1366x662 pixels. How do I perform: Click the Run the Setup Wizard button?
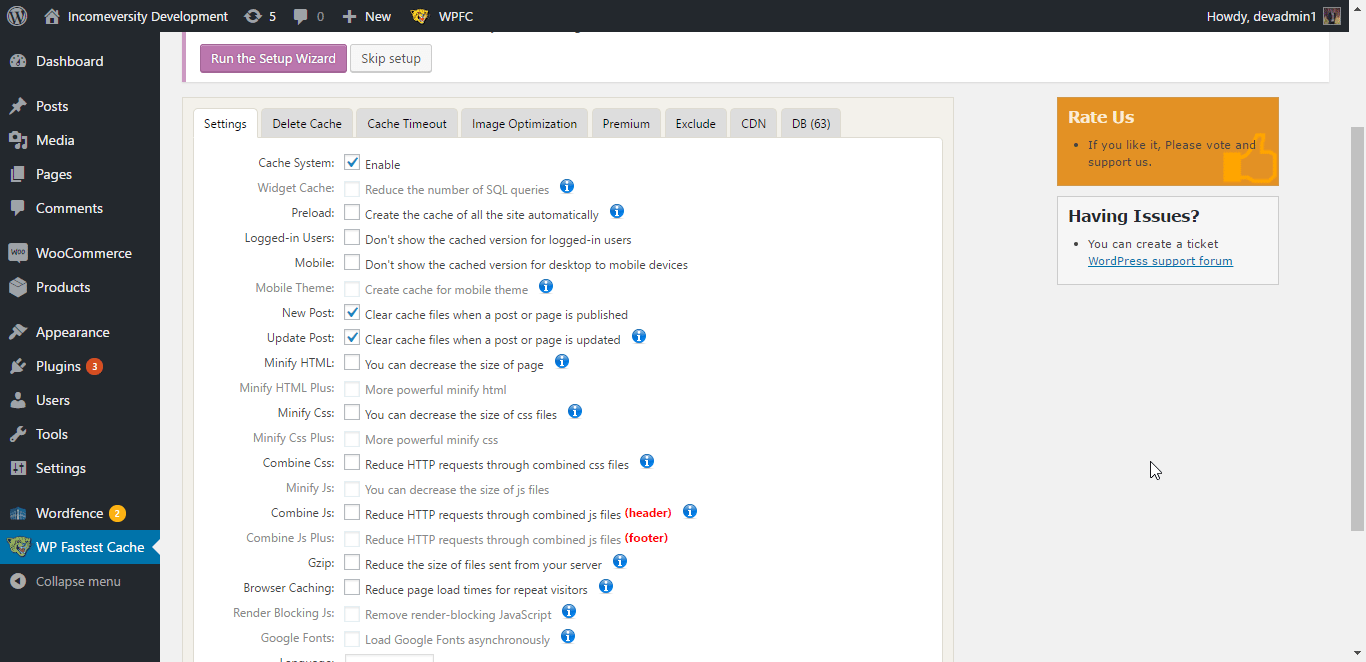click(x=273, y=59)
